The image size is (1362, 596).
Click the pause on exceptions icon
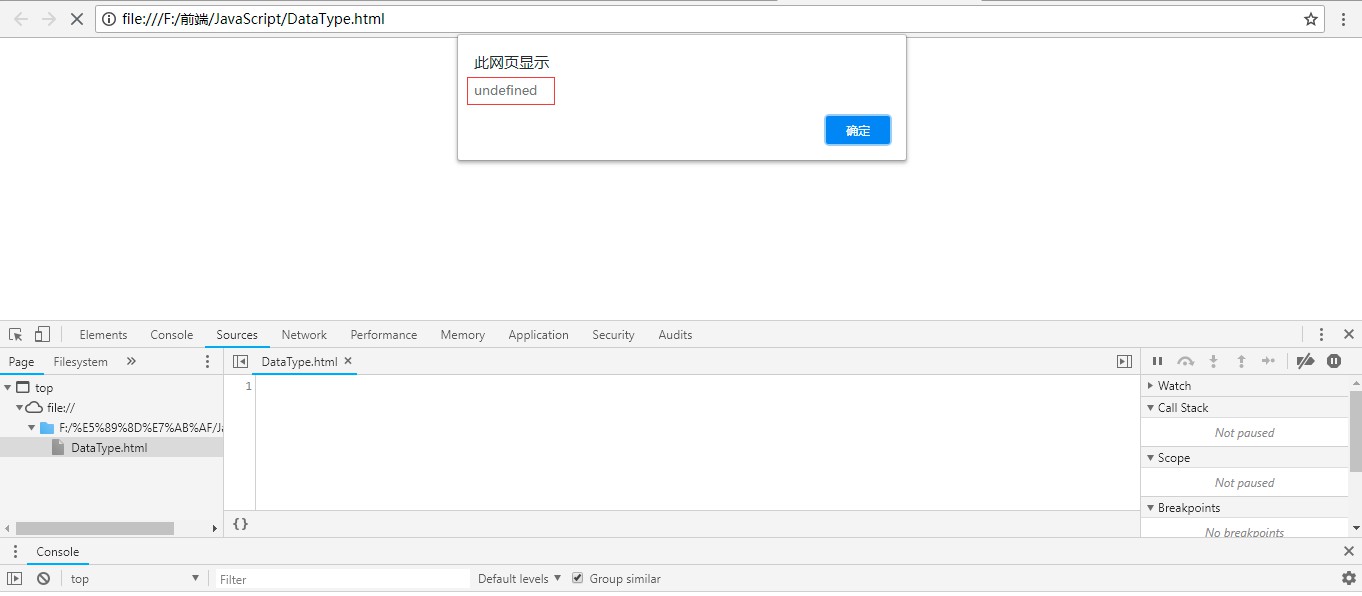1334,362
